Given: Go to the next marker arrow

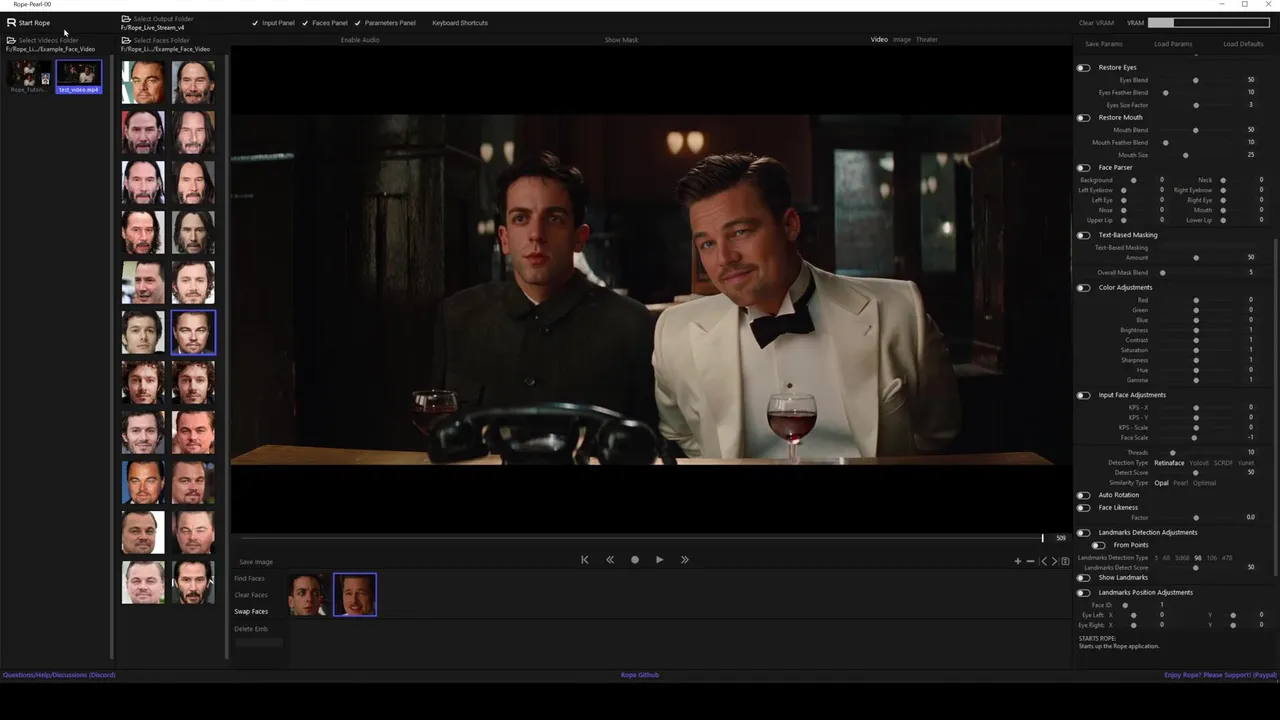Looking at the screenshot, I should coord(1054,561).
